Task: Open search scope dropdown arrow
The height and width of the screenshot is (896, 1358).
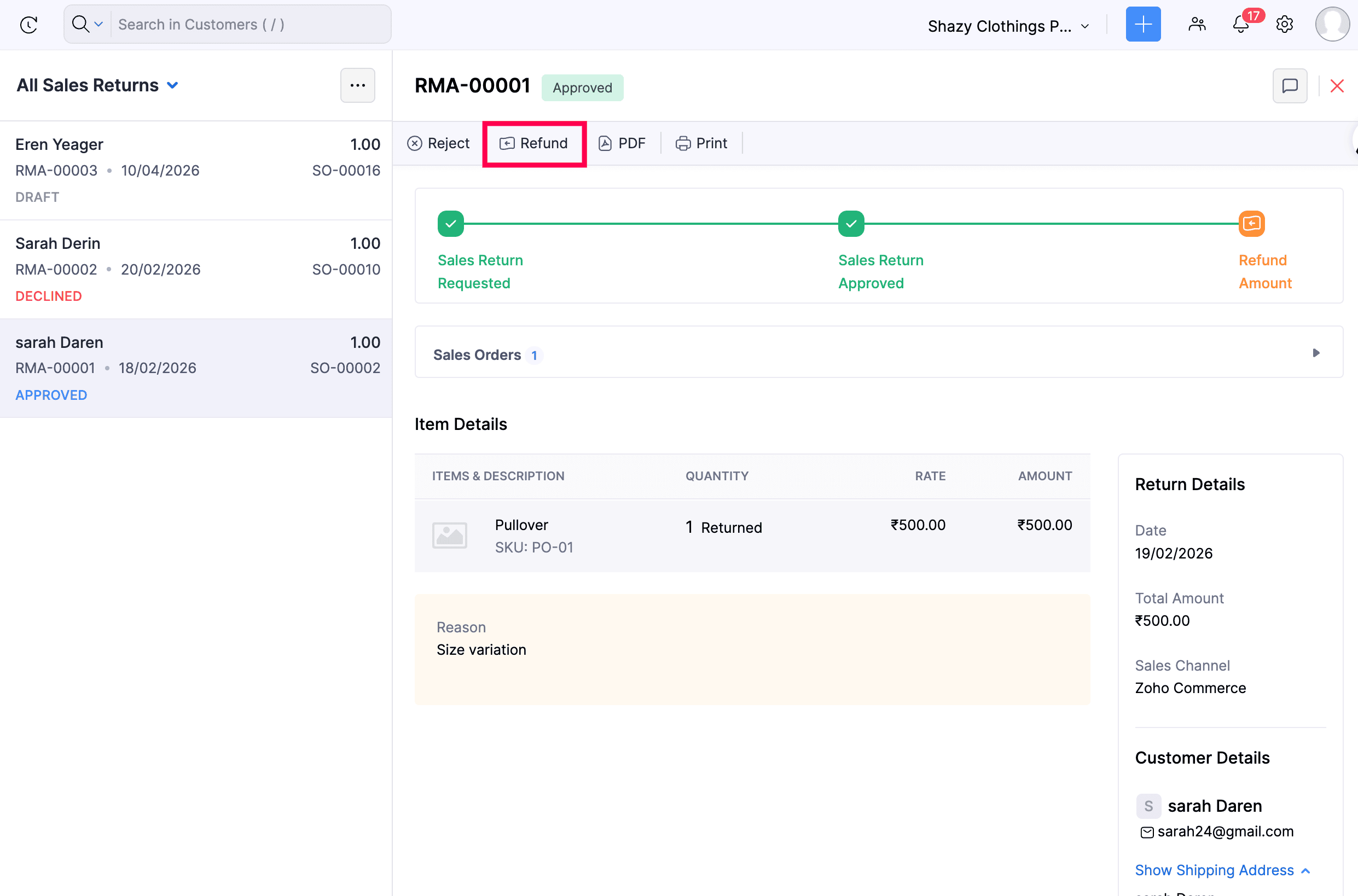Action: (x=98, y=24)
